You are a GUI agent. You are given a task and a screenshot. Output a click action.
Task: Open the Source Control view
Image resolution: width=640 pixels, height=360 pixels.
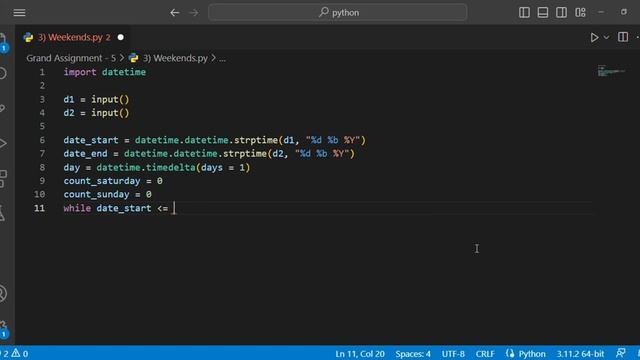3,108
